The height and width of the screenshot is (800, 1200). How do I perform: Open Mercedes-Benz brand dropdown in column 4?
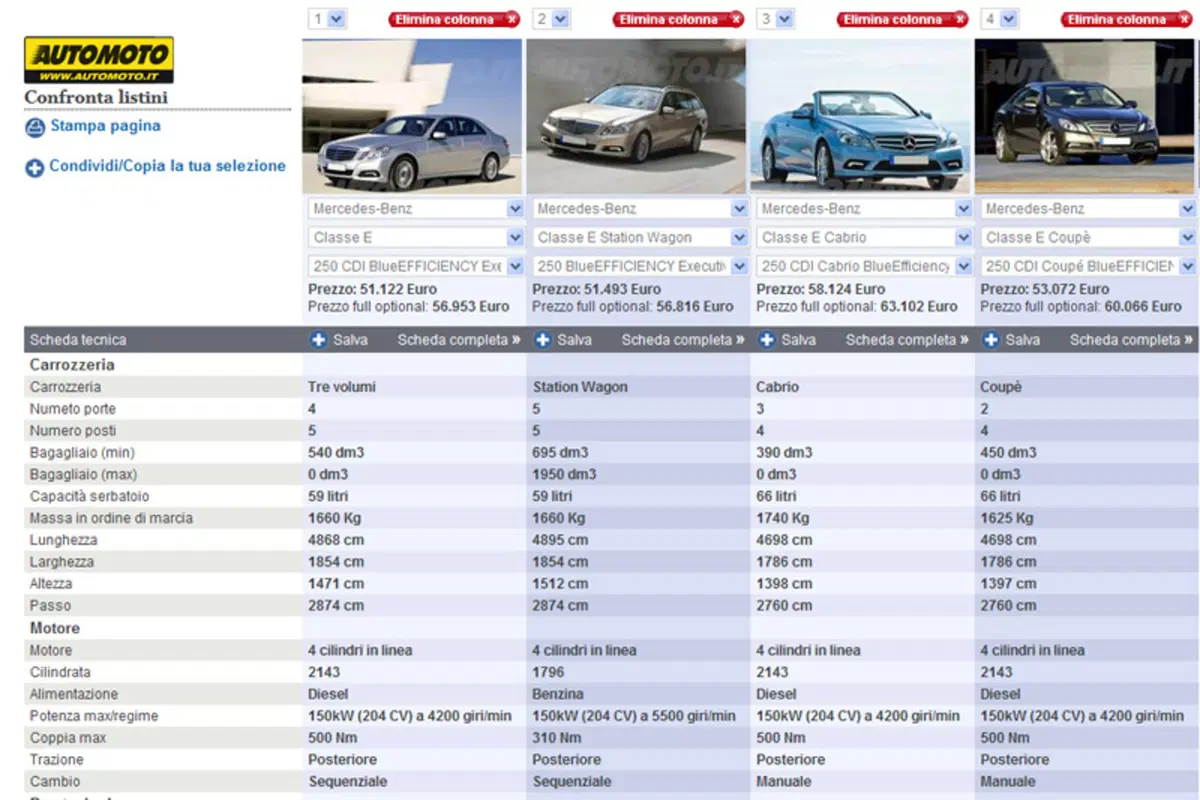(x=1088, y=209)
